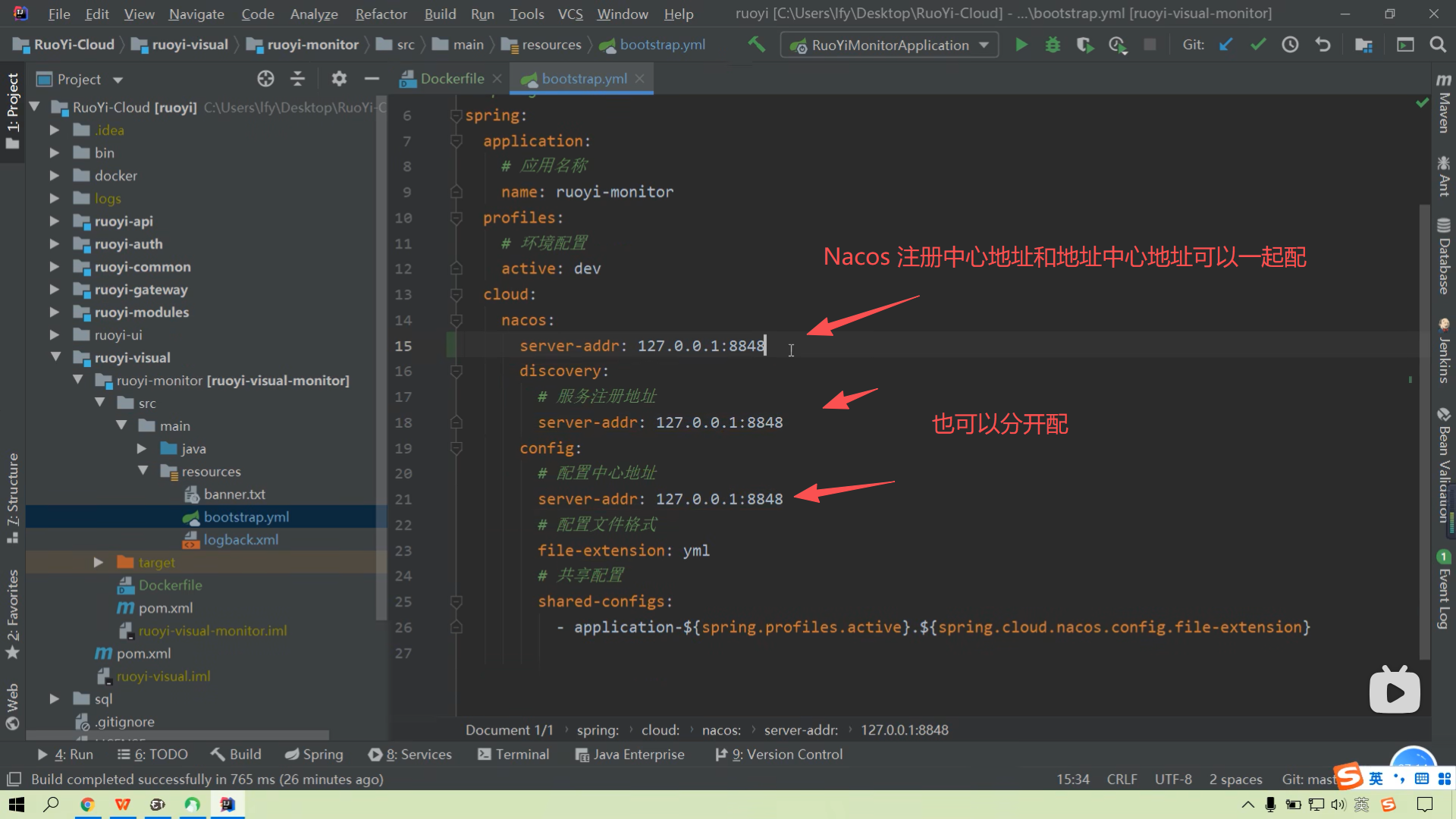Run RuoYiMonitorApplication with green play icon
Image resolution: width=1456 pixels, height=819 pixels.
(1021, 45)
